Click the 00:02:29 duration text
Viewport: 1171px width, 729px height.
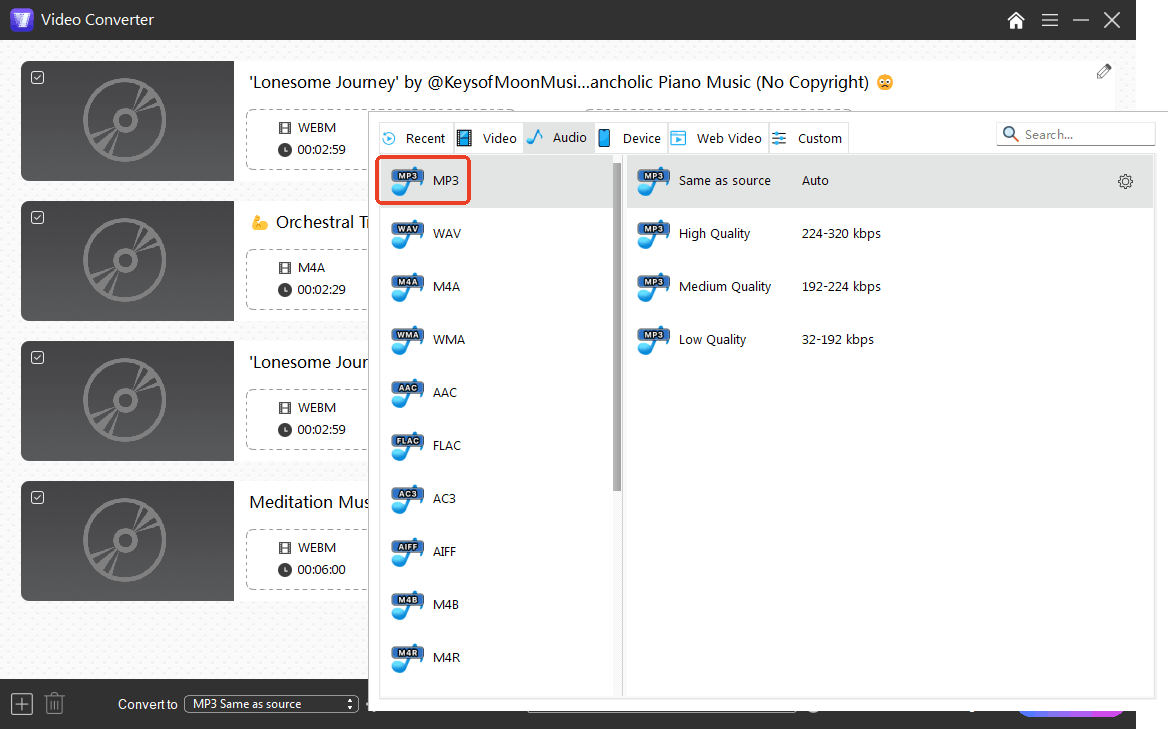pyautogui.click(x=321, y=290)
